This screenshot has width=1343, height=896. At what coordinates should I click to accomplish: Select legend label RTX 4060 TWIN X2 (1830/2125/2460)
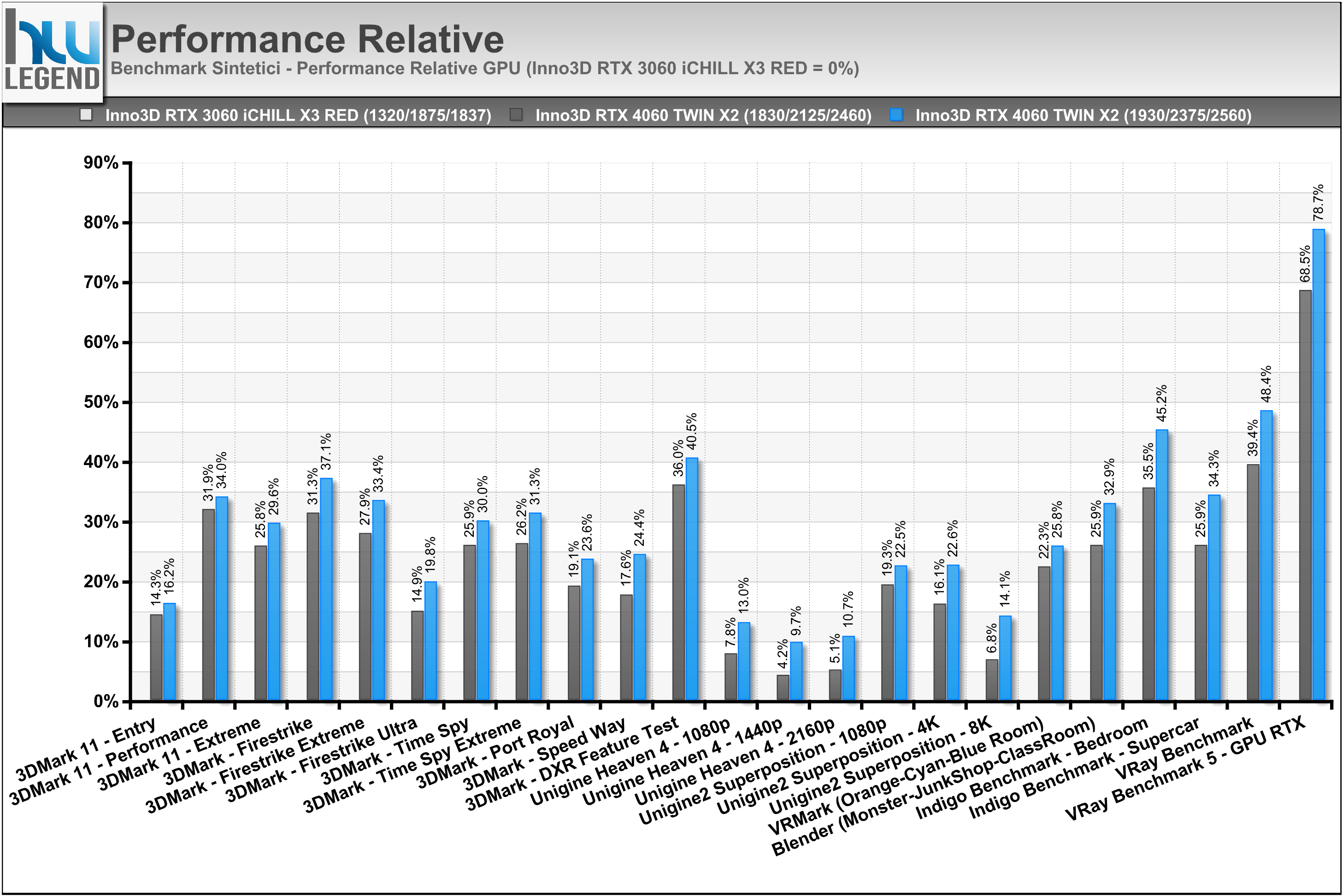click(703, 115)
